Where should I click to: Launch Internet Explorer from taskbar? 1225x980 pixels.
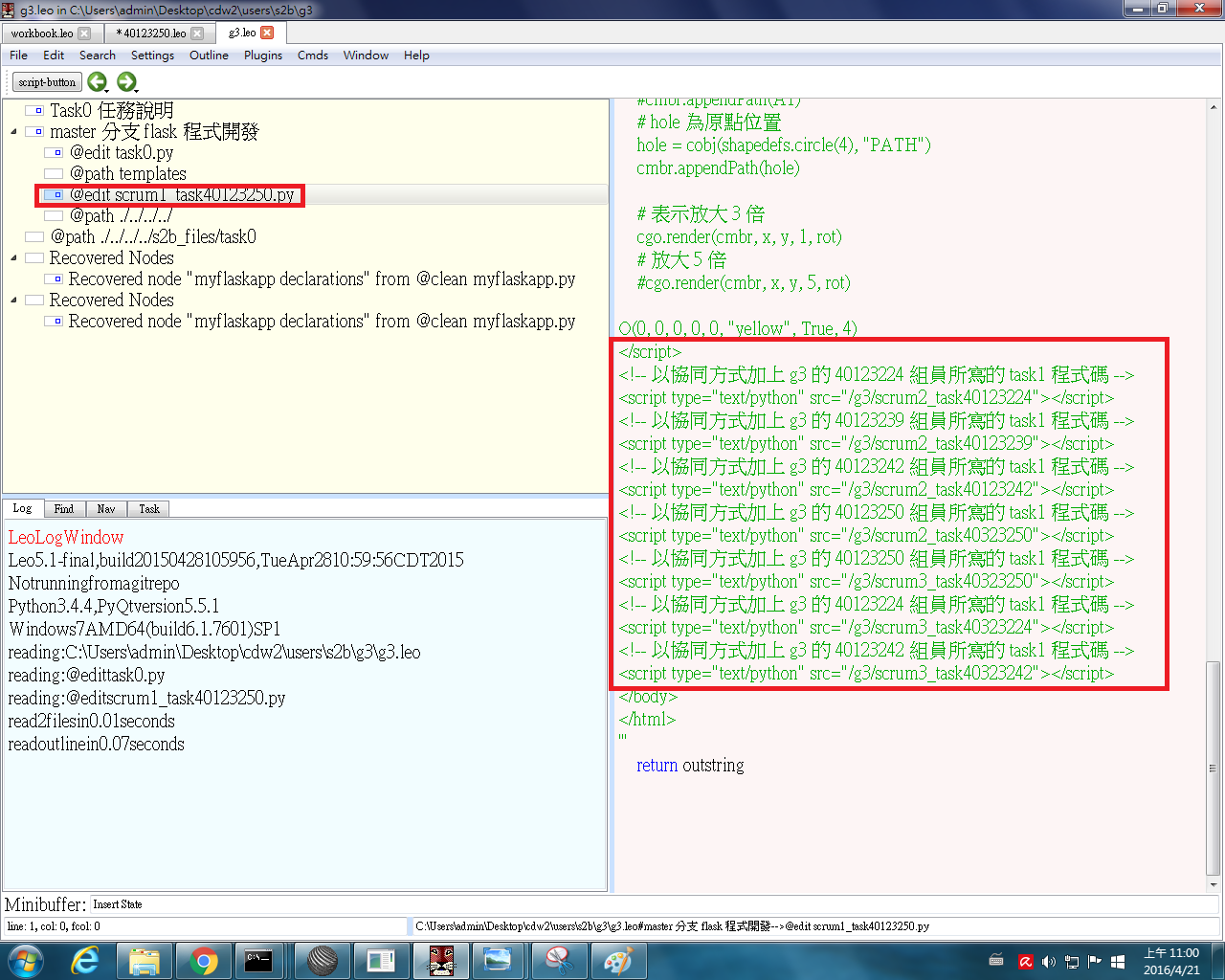[x=85, y=961]
